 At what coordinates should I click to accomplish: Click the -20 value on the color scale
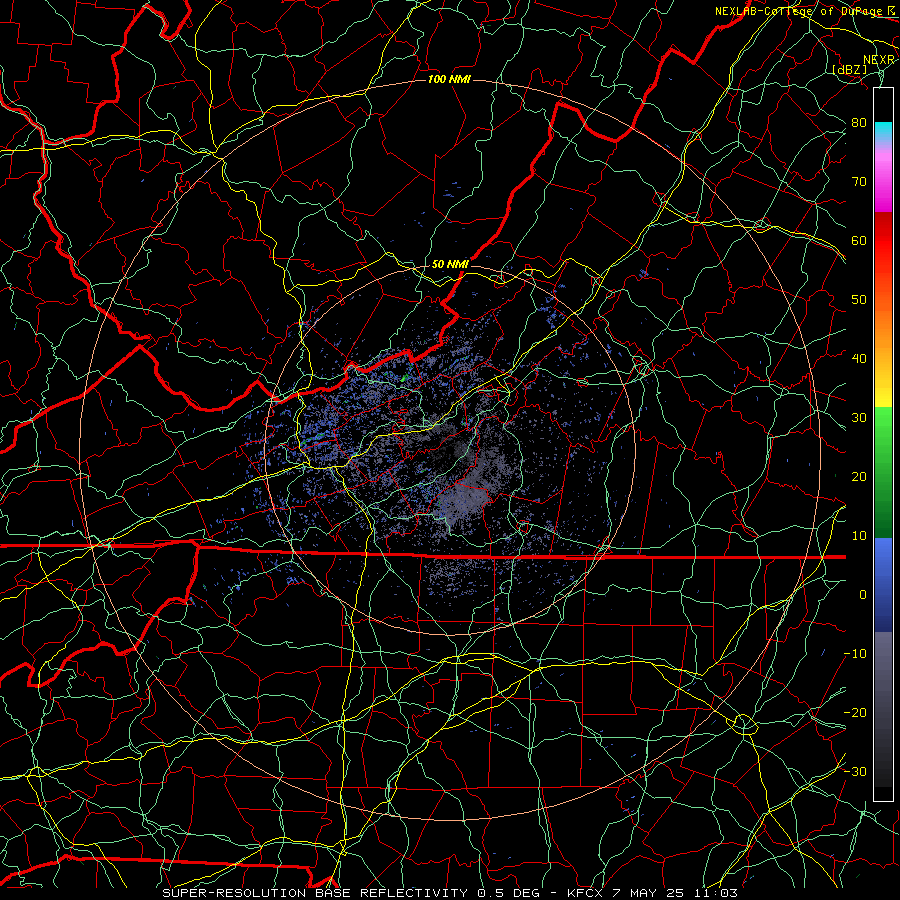click(x=855, y=712)
